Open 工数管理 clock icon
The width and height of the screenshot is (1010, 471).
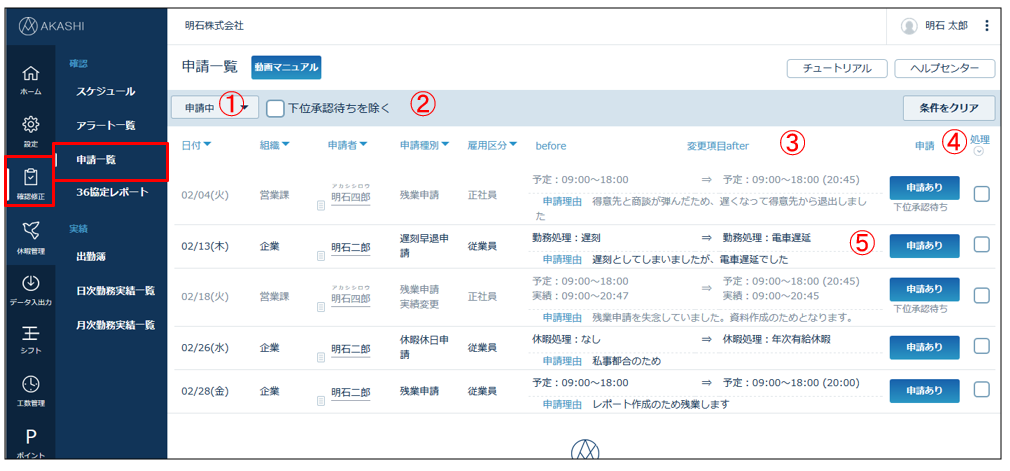click(x=31, y=390)
